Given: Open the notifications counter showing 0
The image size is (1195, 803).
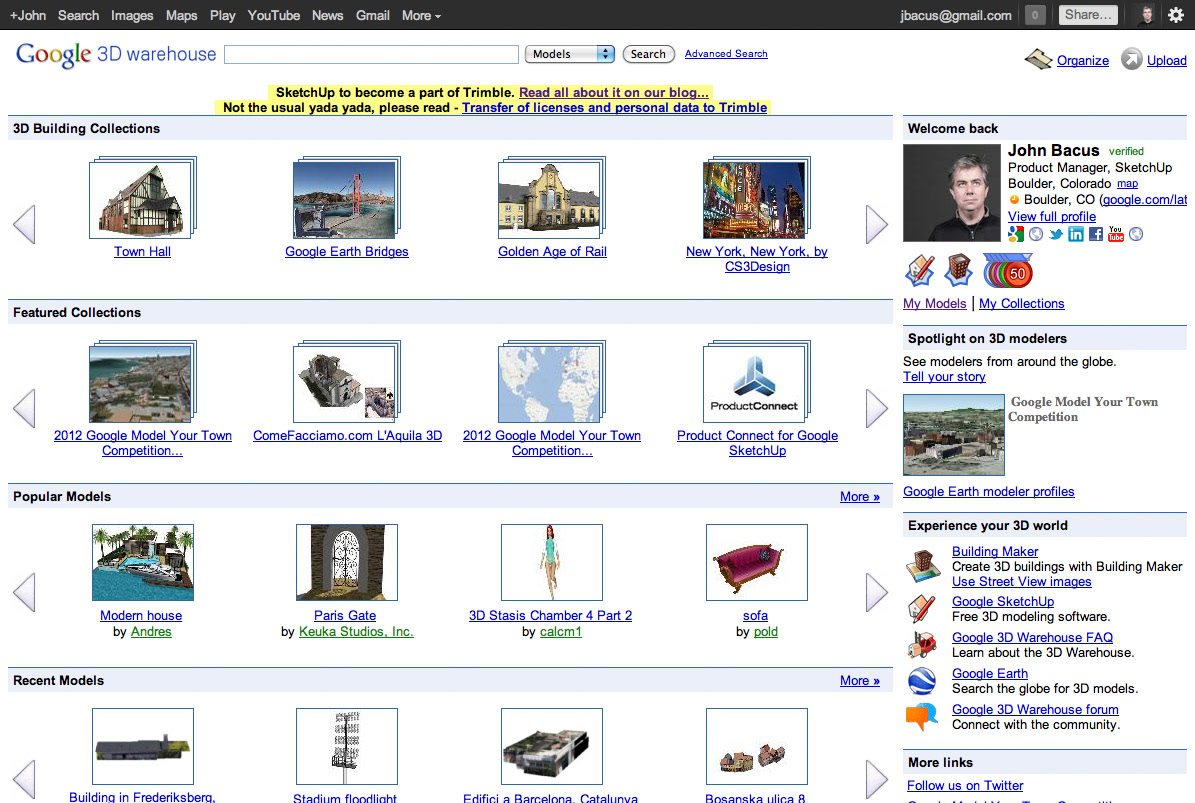Looking at the screenshot, I should pos(1035,14).
